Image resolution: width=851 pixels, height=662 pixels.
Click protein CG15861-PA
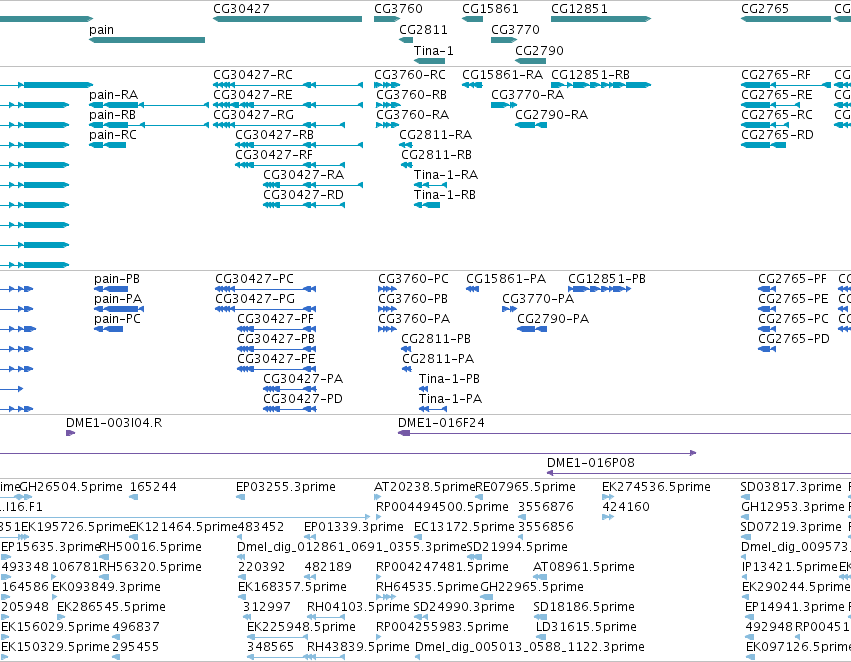coord(506,279)
